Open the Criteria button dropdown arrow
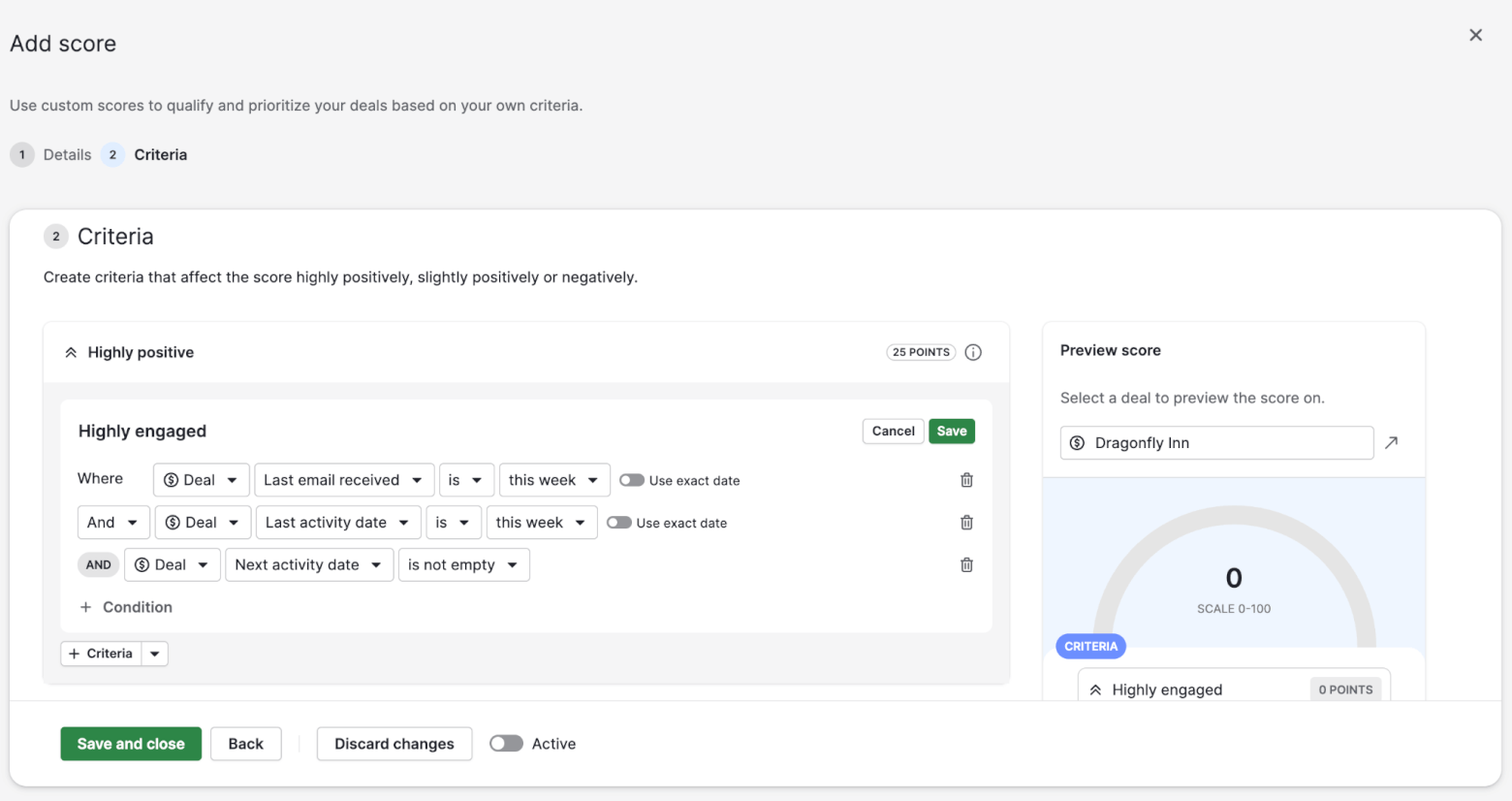Image resolution: width=1512 pixels, height=801 pixels. (x=154, y=653)
